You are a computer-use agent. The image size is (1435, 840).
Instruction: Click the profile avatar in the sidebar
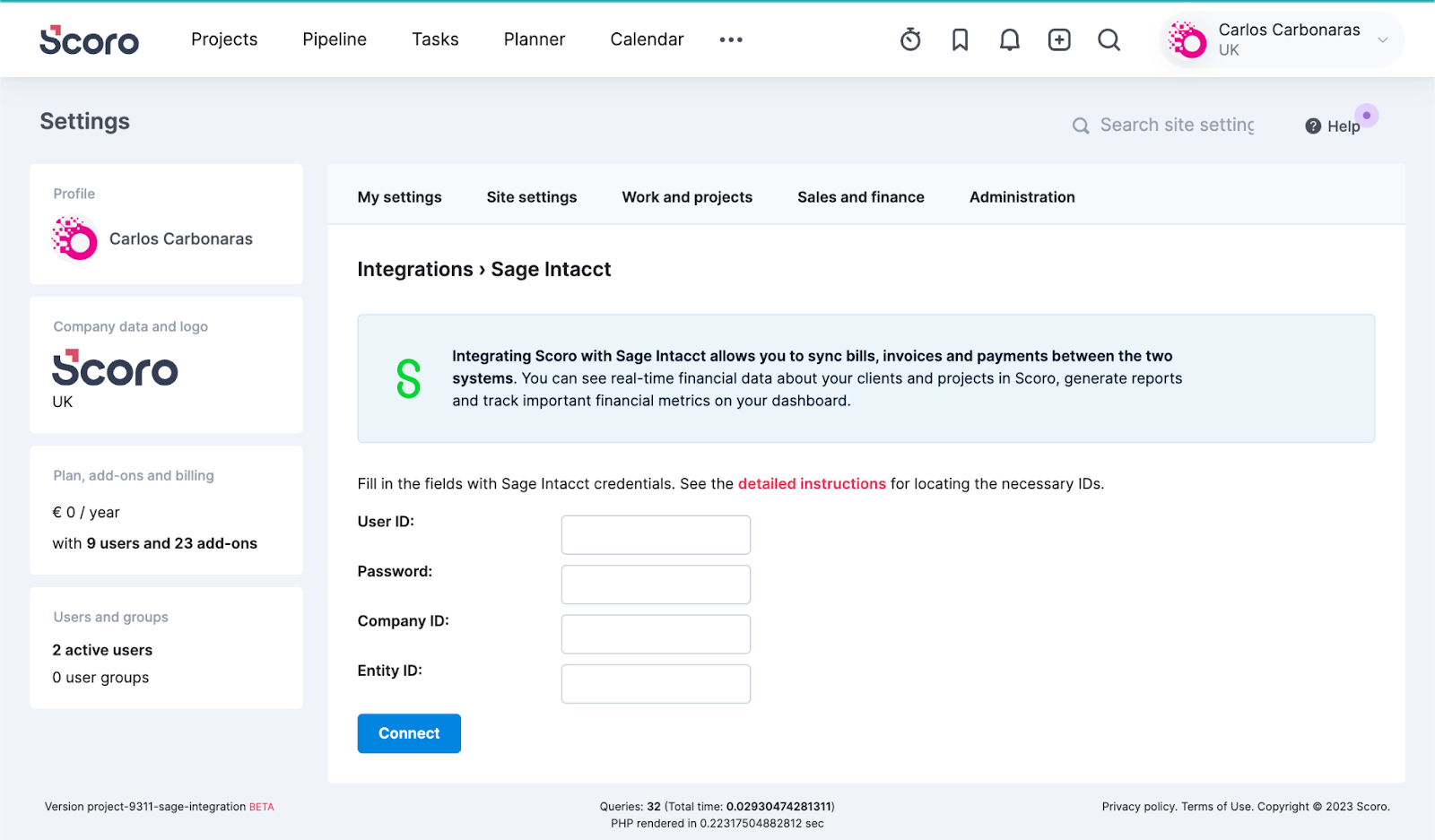click(74, 238)
